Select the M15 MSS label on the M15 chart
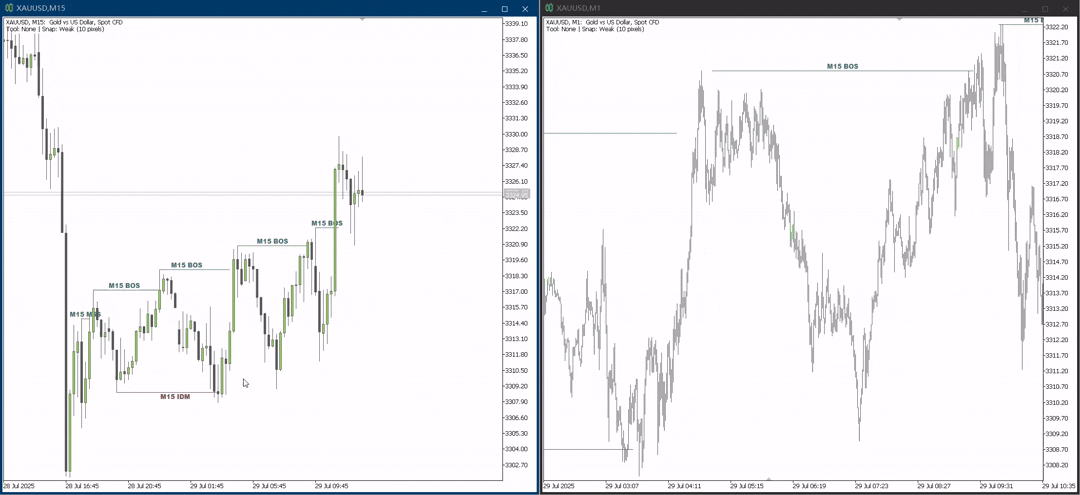Image resolution: width=1080 pixels, height=495 pixels. click(x=85, y=314)
